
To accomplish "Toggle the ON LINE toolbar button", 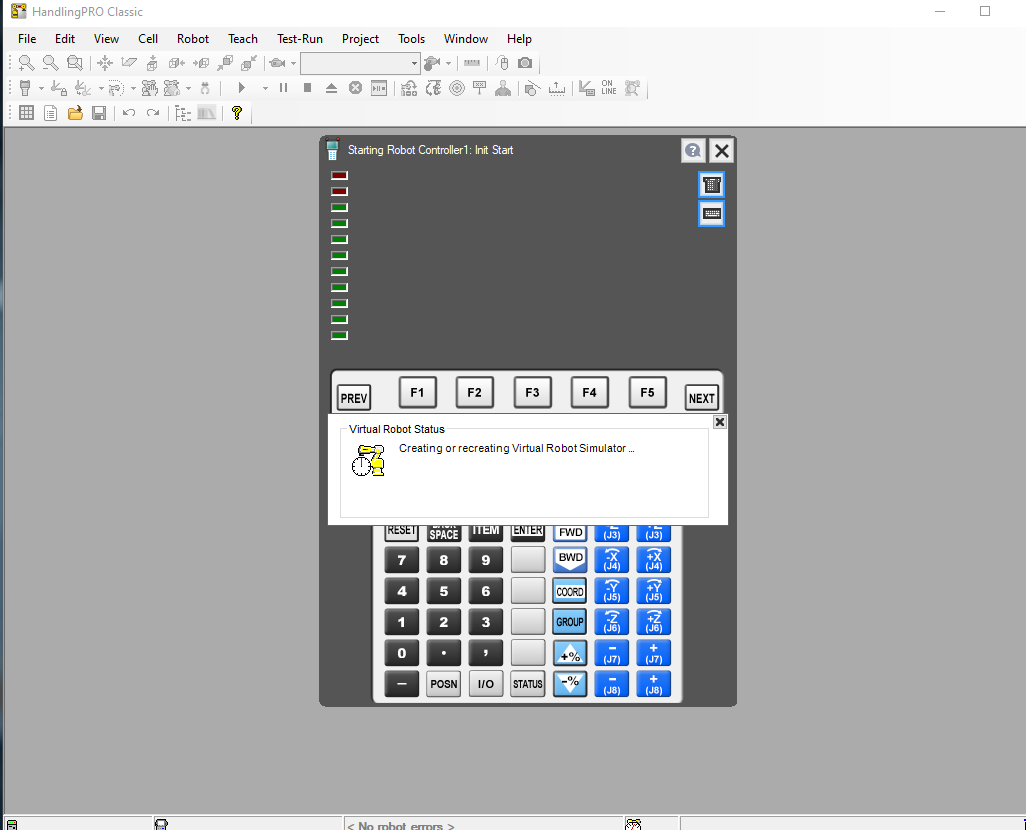I will pyautogui.click(x=609, y=88).
